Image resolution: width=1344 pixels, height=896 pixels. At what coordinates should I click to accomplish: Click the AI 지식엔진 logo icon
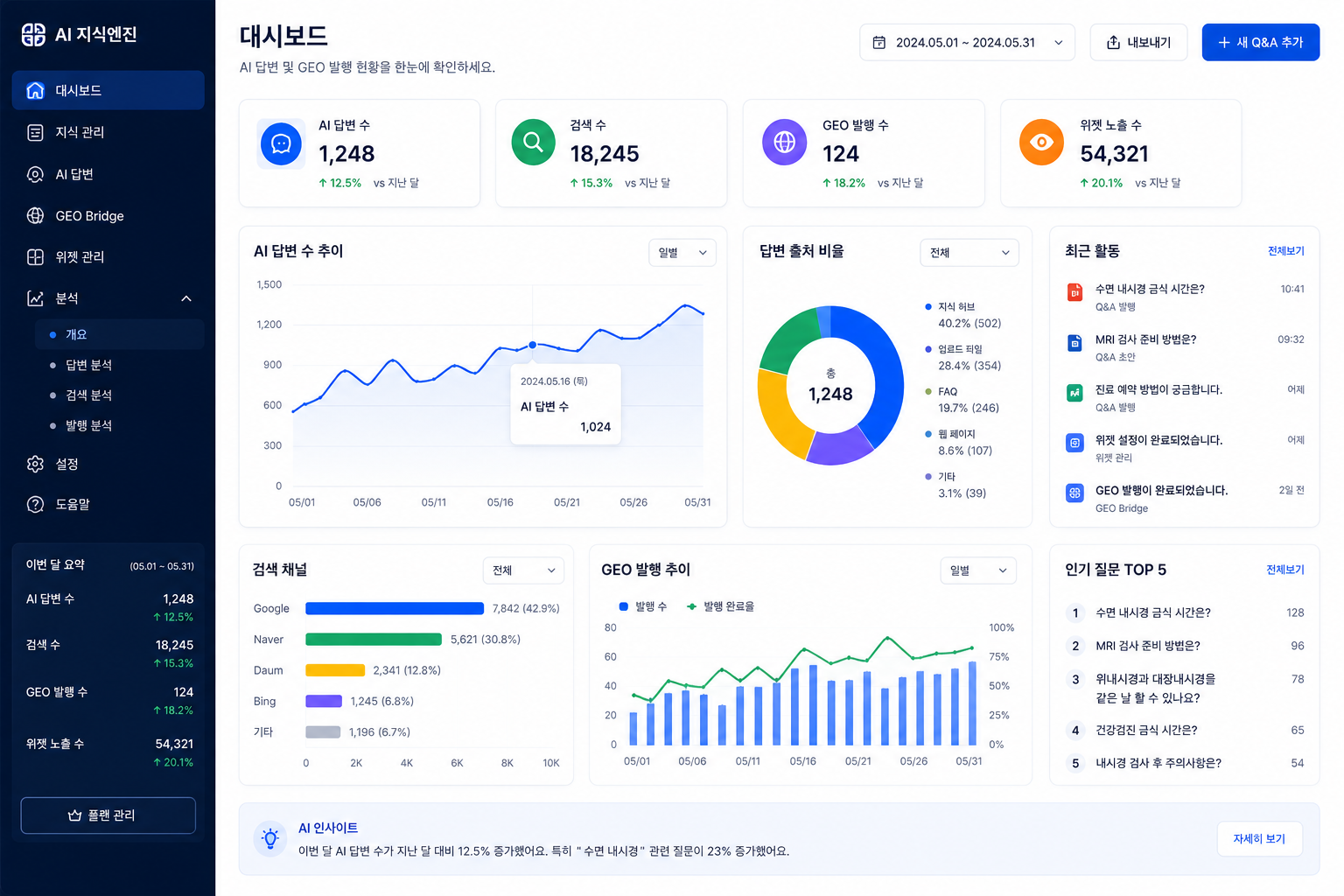(x=33, y=34)
